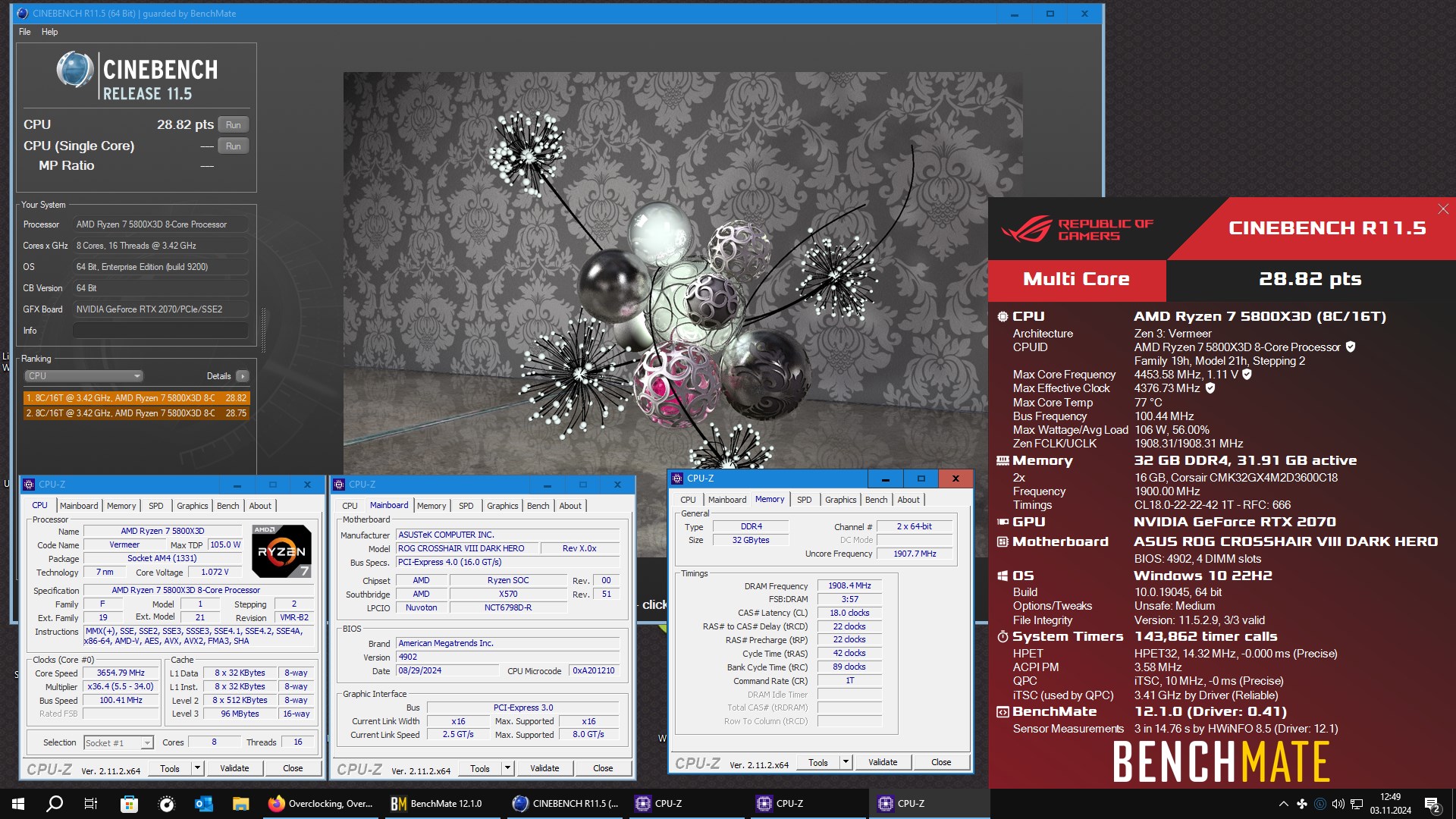Switch to Firefox Overclocking window
Viewport: 1456px width, 819px height.
(320, 804)
